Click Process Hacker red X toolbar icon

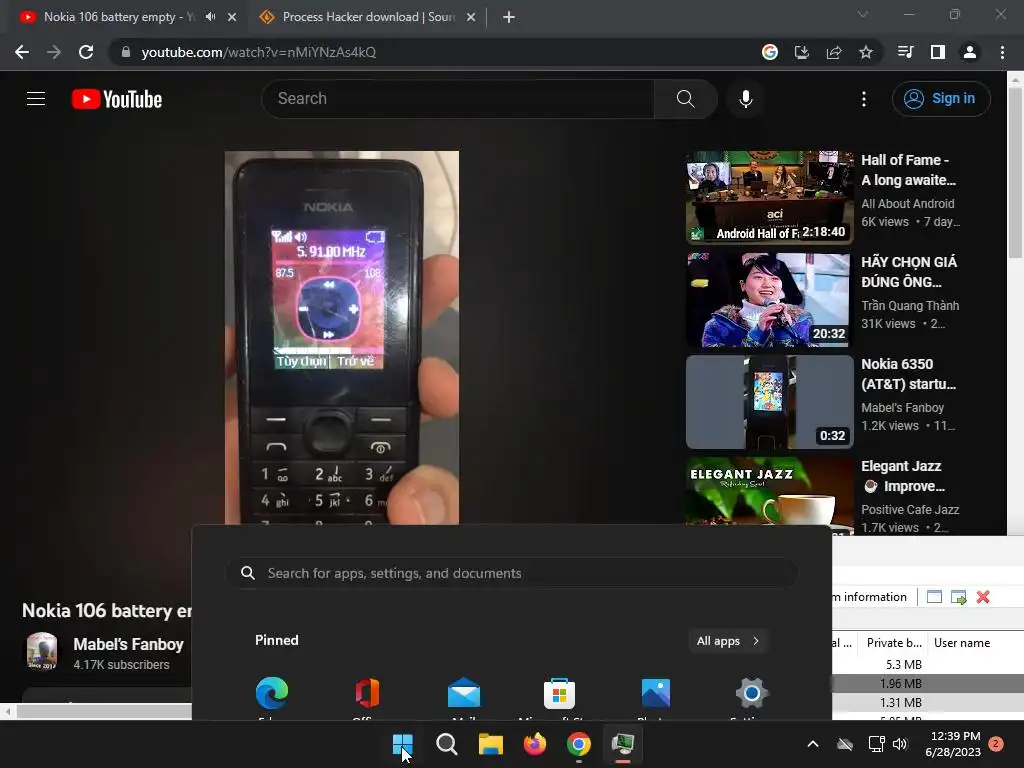point(983,597)
